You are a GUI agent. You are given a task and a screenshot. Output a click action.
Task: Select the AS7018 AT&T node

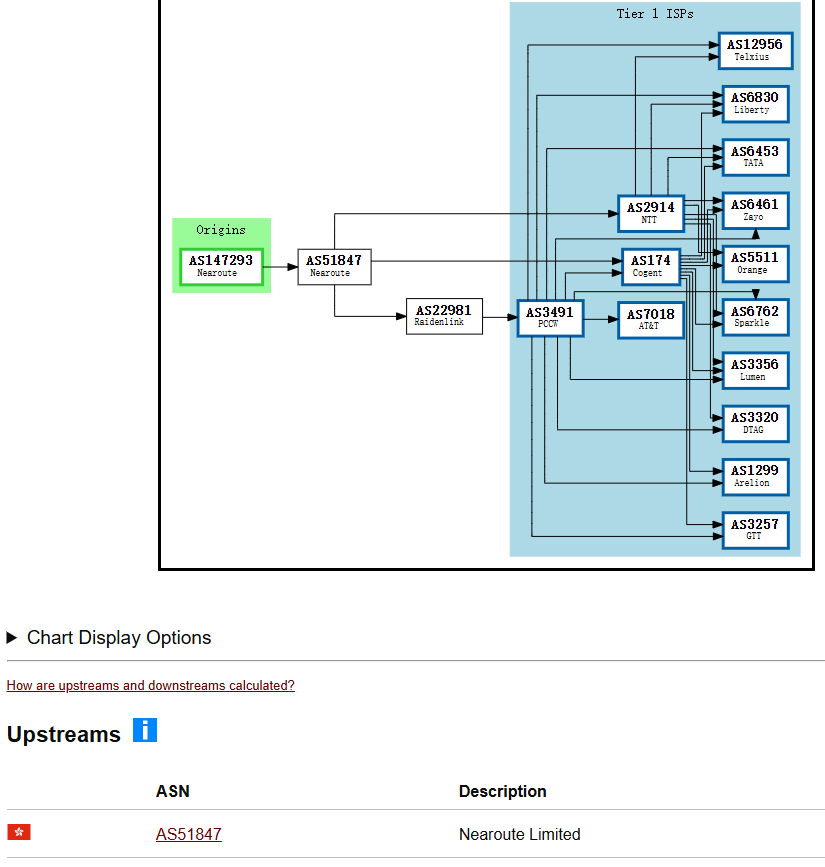click(x=650, y=320)
